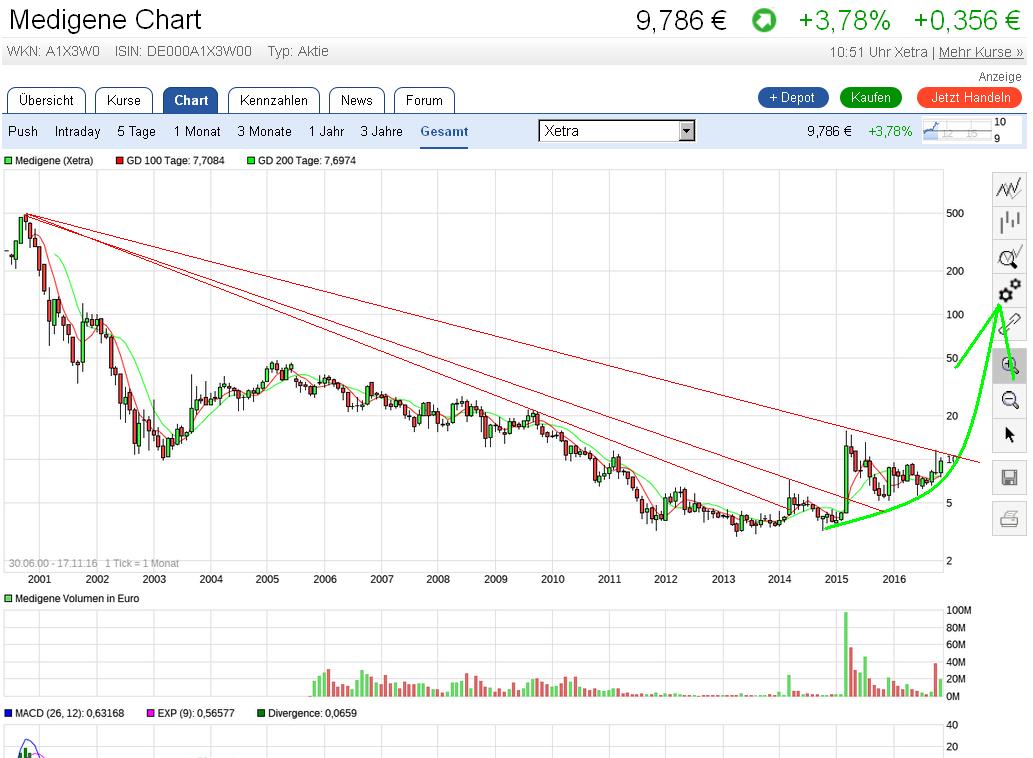This screenshot has height=758, width=1033.
Task: Open the chart analysis magnifier tool
Action: tap(1009, 258)
